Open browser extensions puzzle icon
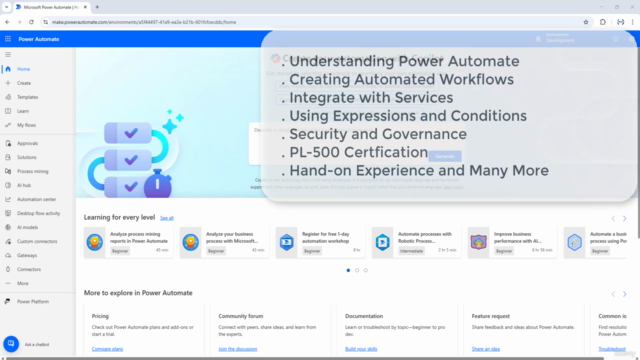Screen dimensions: 640x360 tap(602, 22)
